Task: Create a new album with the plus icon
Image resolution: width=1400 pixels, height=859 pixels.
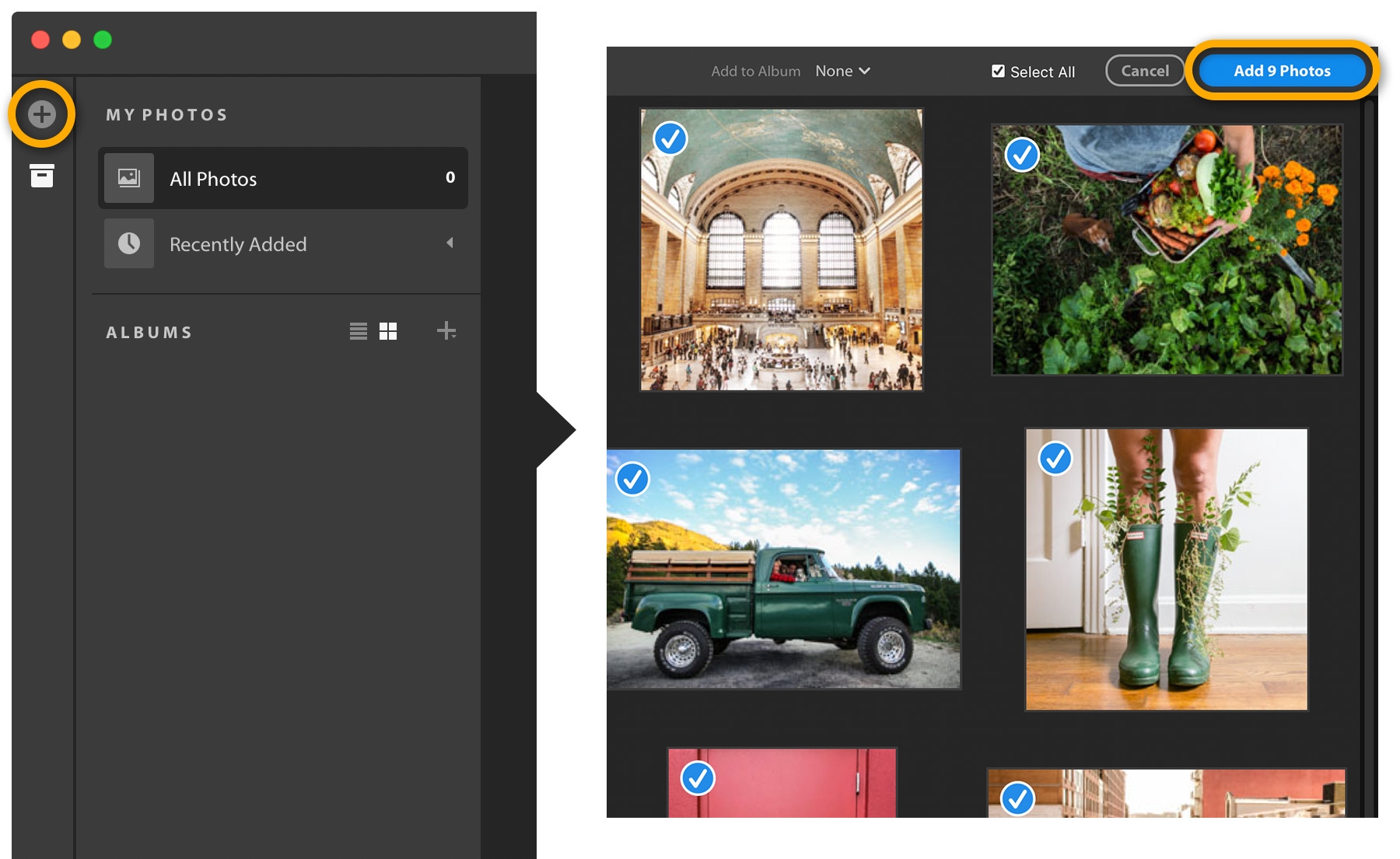Action: tap(446, 330)
